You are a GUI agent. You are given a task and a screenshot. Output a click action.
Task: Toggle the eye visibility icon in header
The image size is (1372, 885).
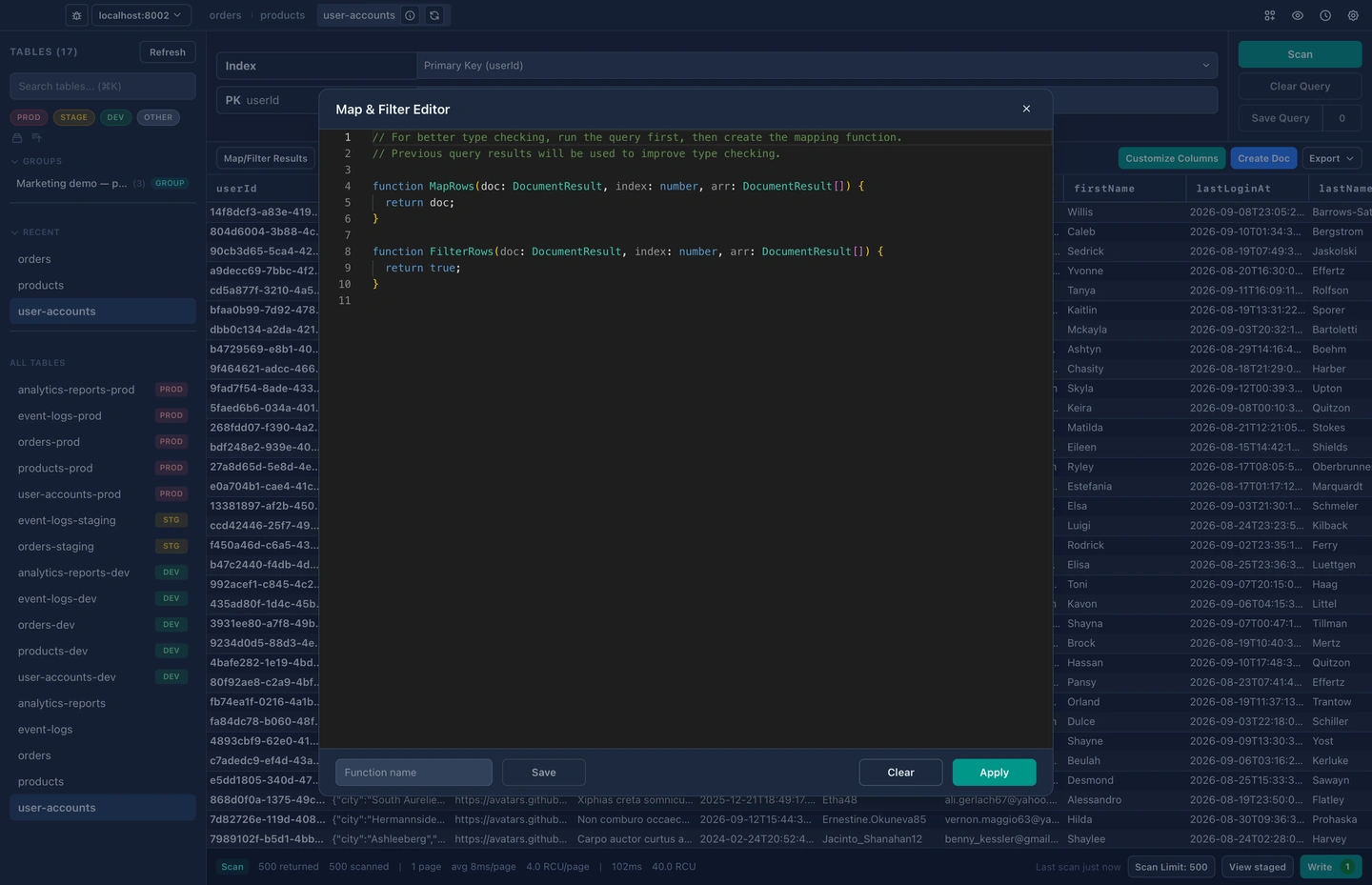tap(1298, 15)
